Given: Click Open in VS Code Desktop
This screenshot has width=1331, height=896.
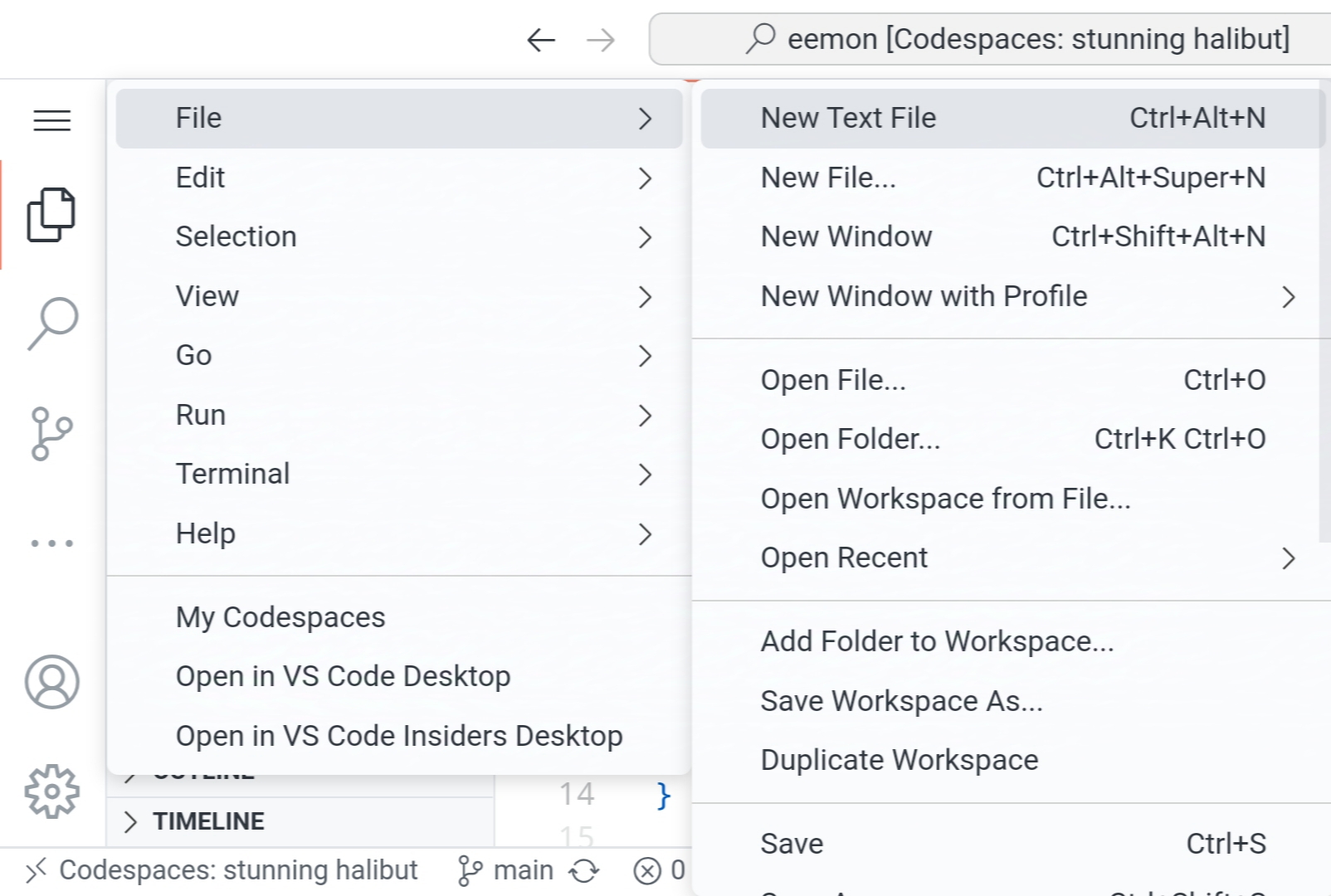Looking at the screenshot, I should 343,676.
